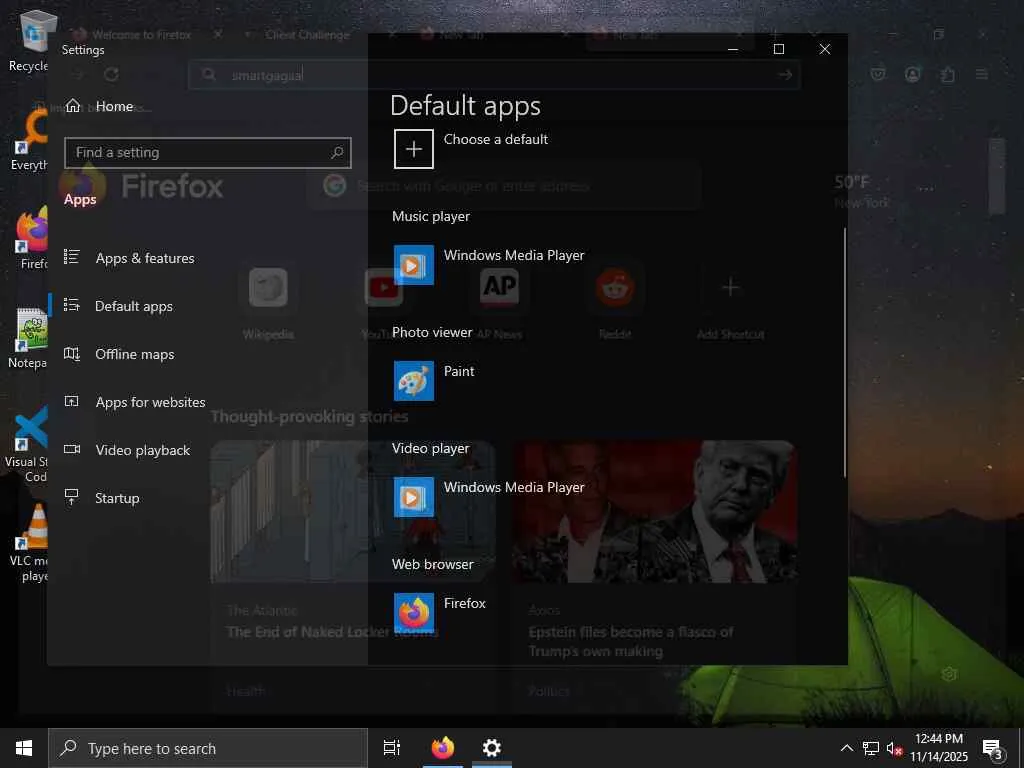
Task: Click the plus icon to choose a default
Action: 413,149
